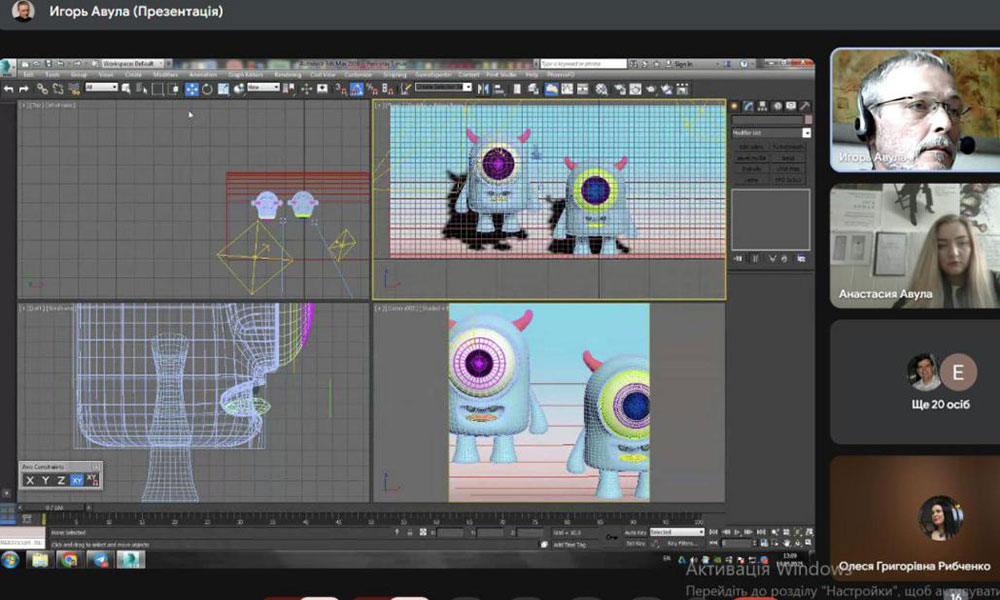Click the Mirror tool icon
The height and width of the screenshot is (600, 1000).
483,89
